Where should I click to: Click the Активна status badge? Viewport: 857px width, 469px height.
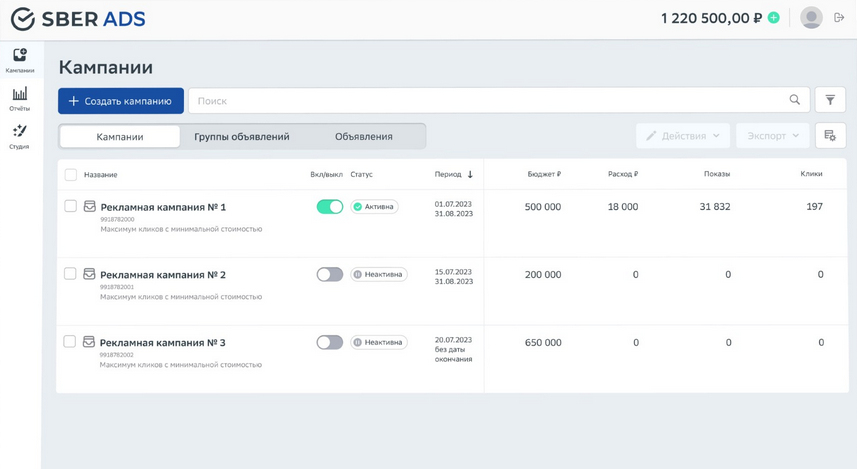(374, 207)
